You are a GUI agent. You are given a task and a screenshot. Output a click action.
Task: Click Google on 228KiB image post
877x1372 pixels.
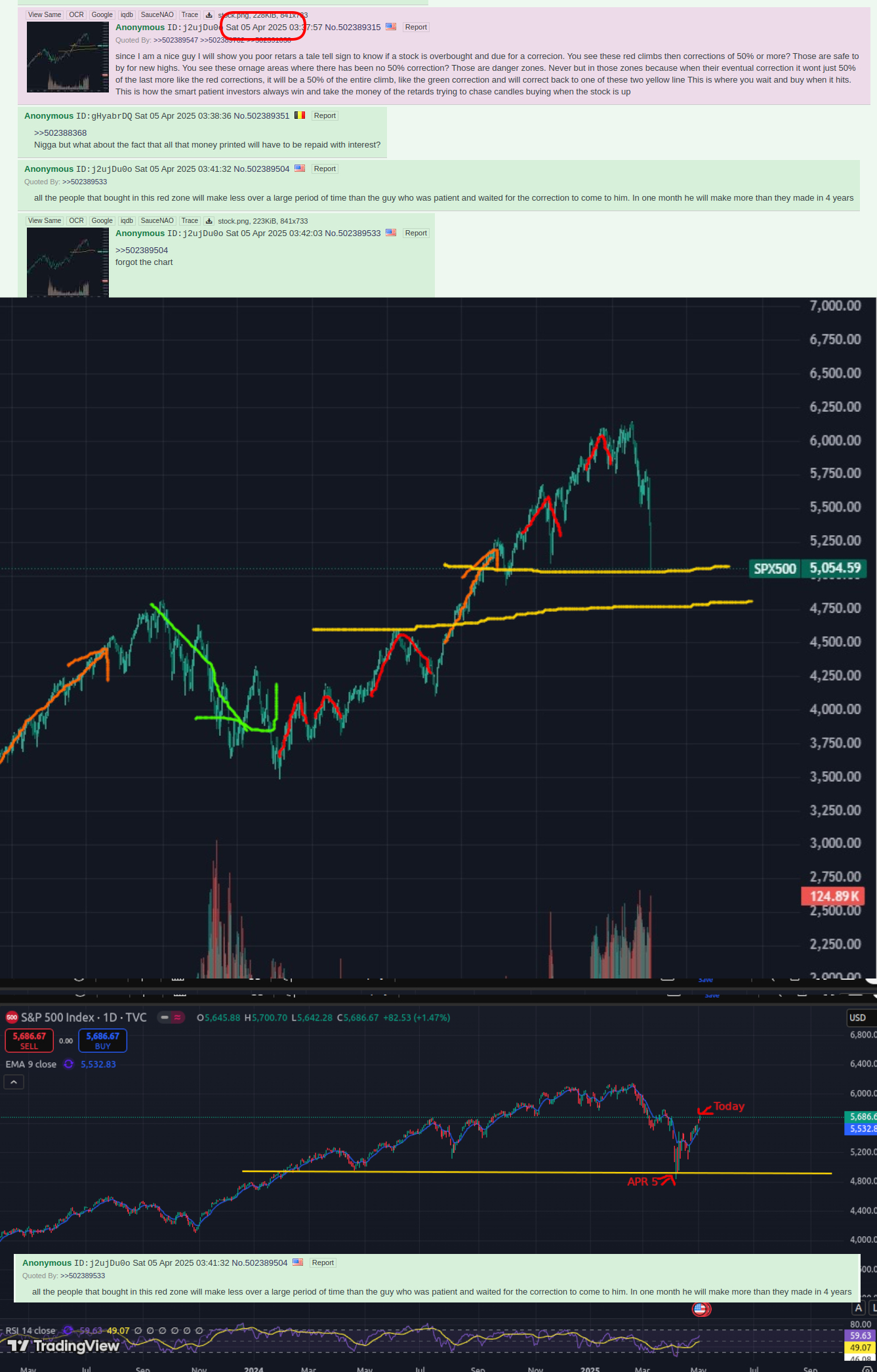102,15
